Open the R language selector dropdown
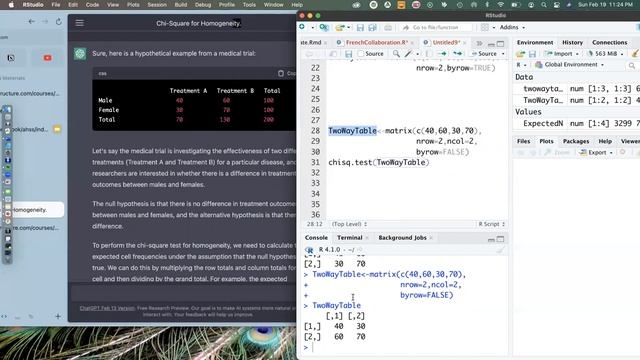 521,65
